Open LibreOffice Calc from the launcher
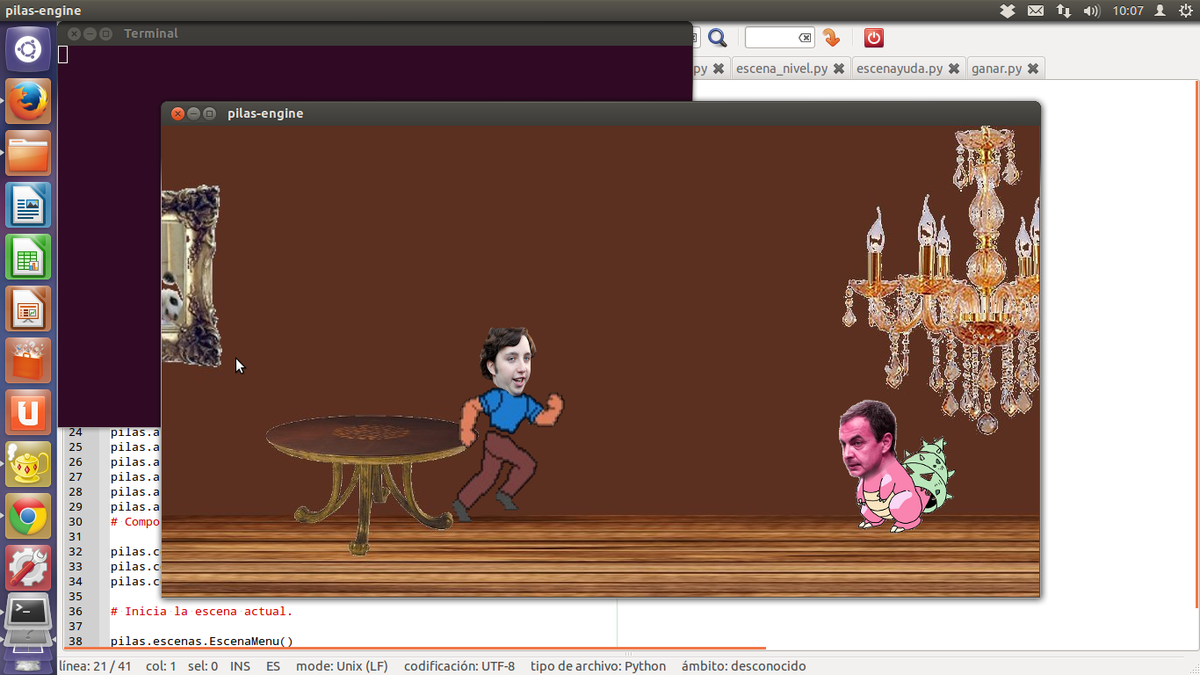Viewport: 1200px width, 675px height. pyautogui.click(x=28, y=257)
